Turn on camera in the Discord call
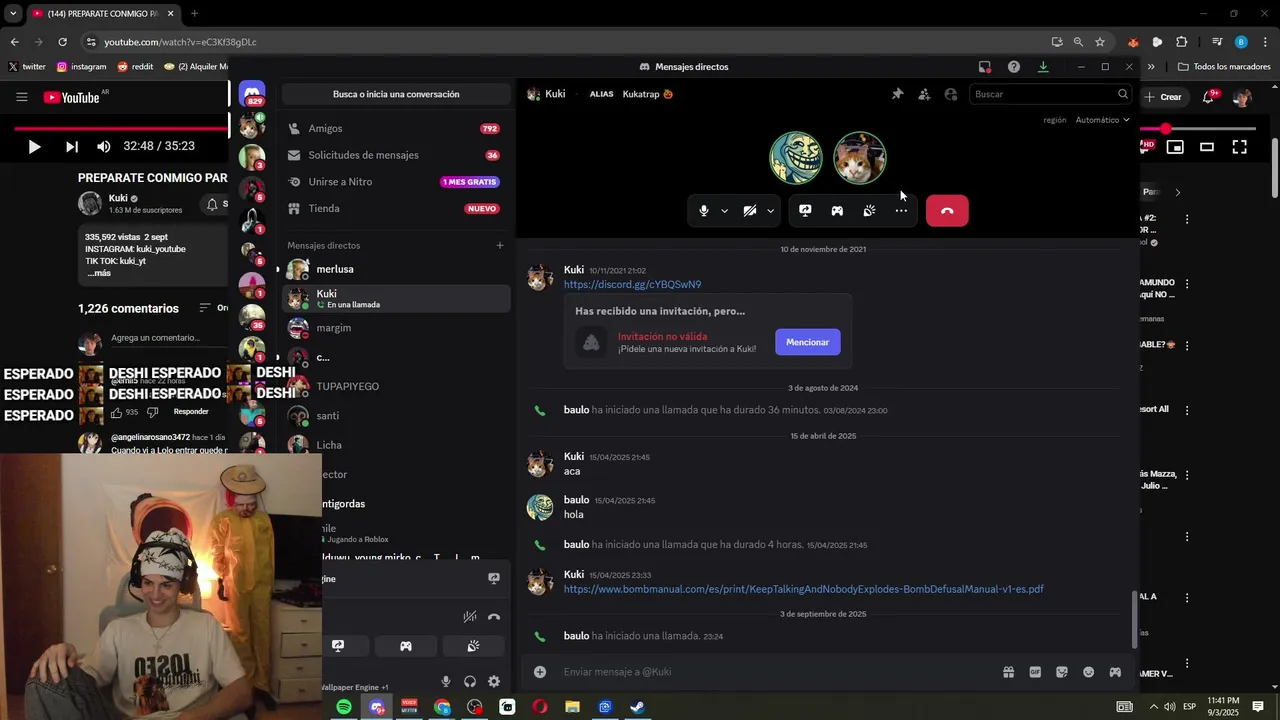 [x=749, y=211]
